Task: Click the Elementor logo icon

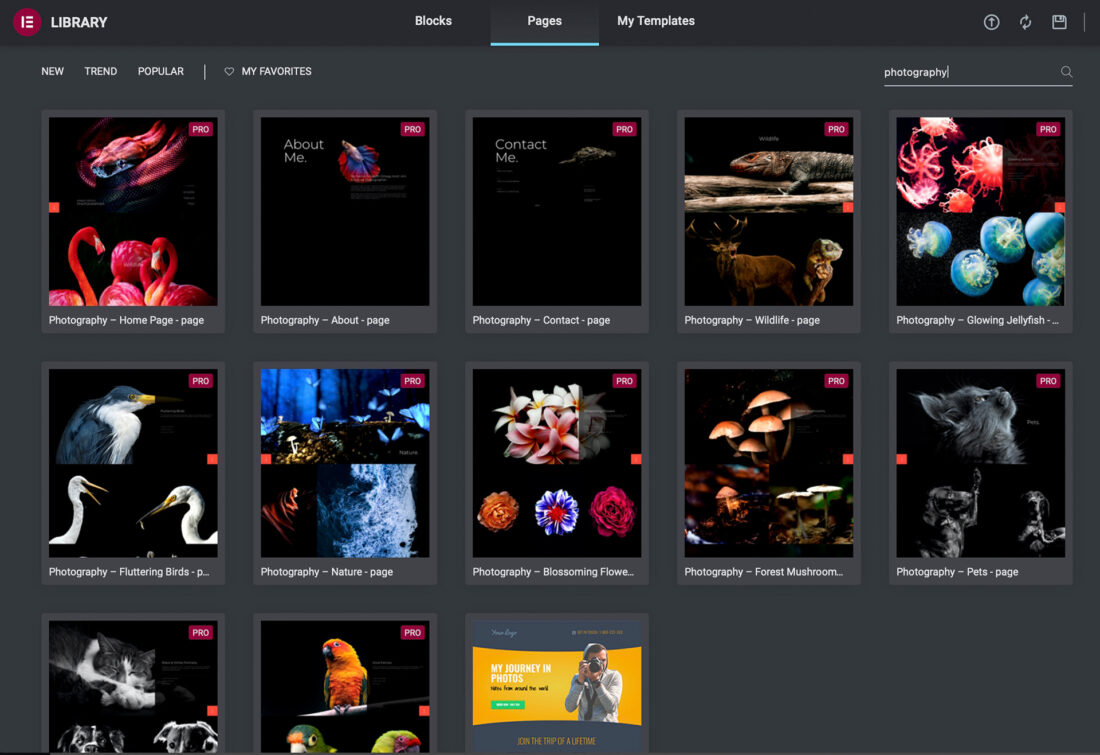Action: [27, 22]
